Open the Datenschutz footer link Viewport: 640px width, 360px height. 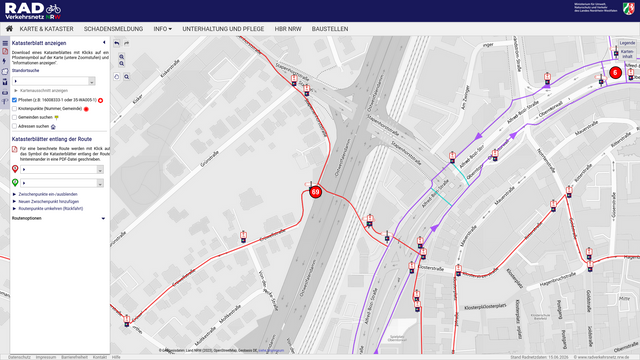[19, 357]
